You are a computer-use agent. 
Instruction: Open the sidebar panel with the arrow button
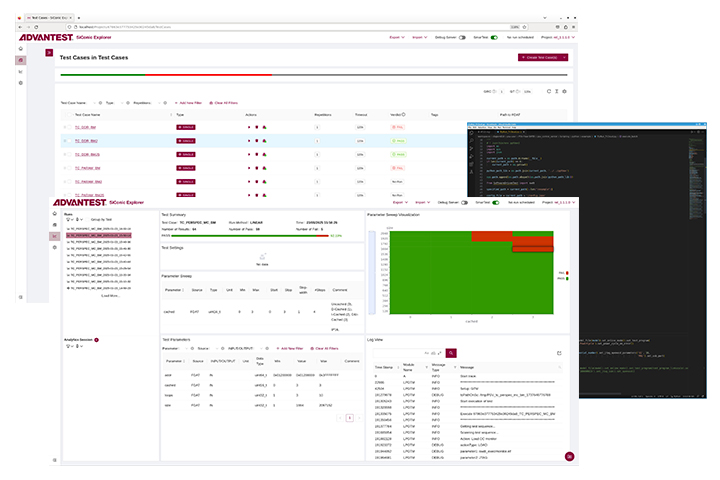(49, 53)
